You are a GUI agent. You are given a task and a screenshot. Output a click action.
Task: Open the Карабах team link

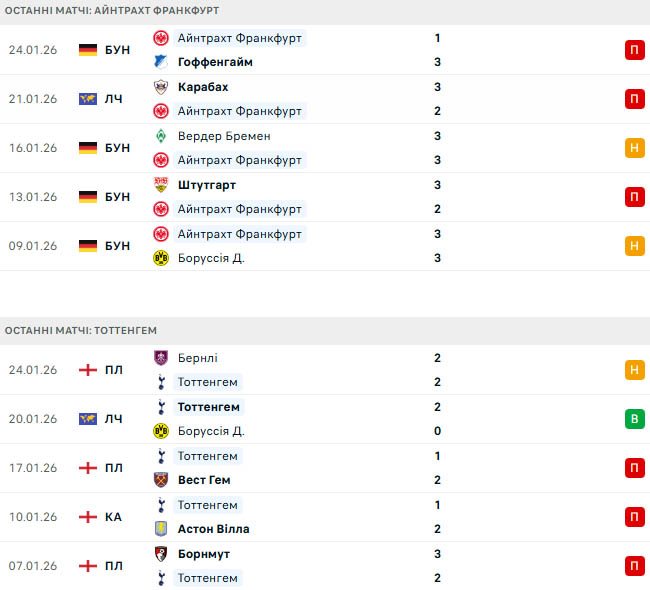[203, 87]
